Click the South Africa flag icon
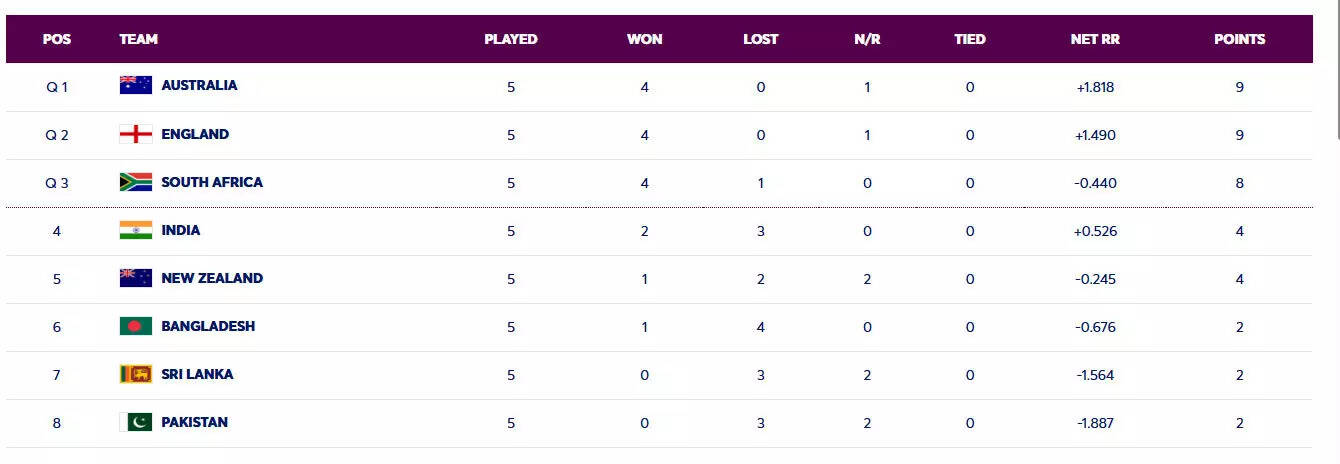This screenshot has width=1340, height=464. tap(135, 182)
